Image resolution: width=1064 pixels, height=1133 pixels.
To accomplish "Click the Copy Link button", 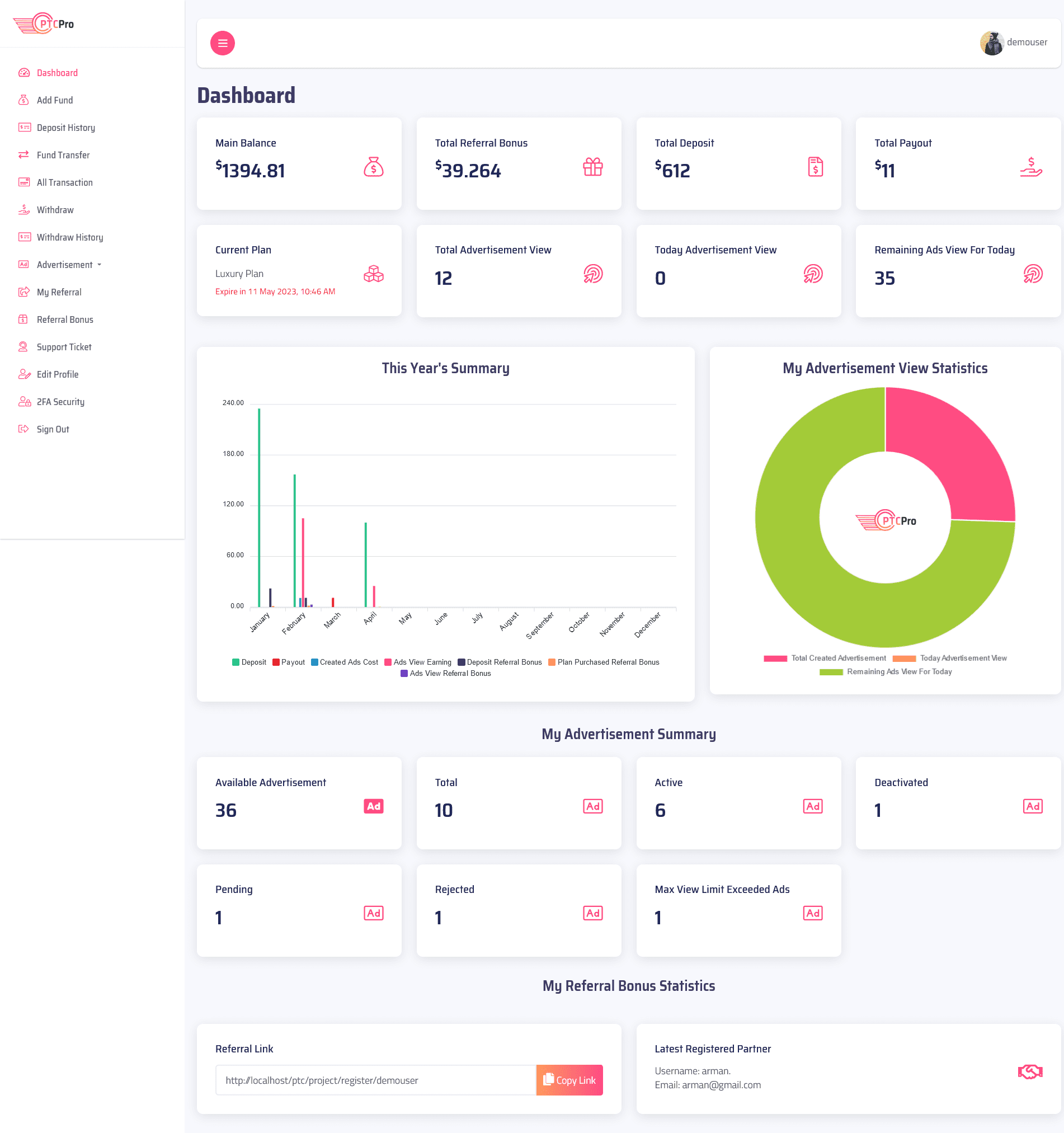I will click(x=569, y=1080).
